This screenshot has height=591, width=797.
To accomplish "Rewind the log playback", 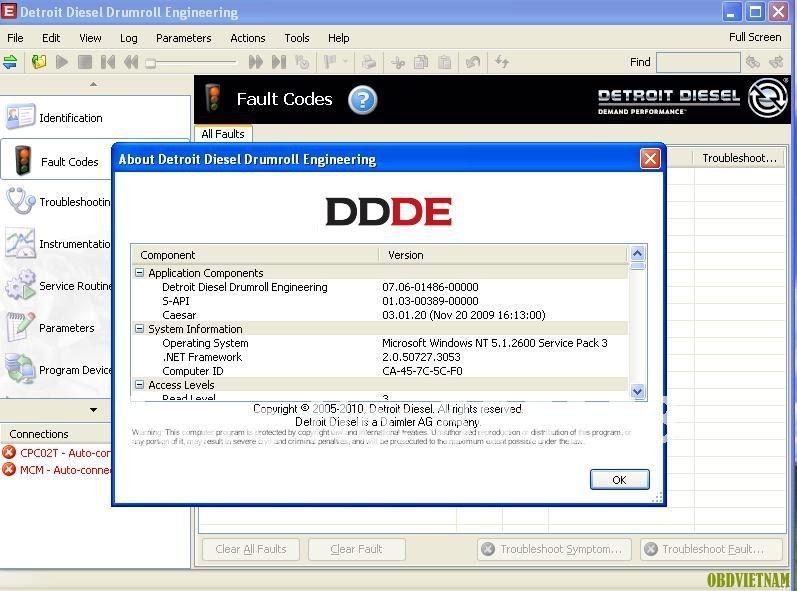I will [x=131, y=62].
